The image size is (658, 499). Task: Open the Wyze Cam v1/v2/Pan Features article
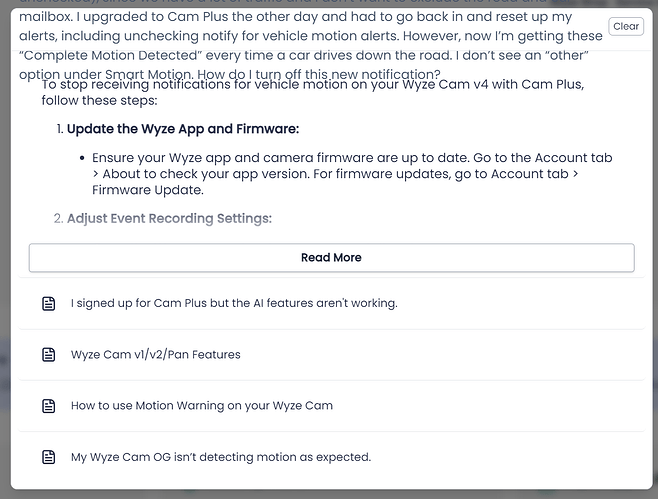155,354
